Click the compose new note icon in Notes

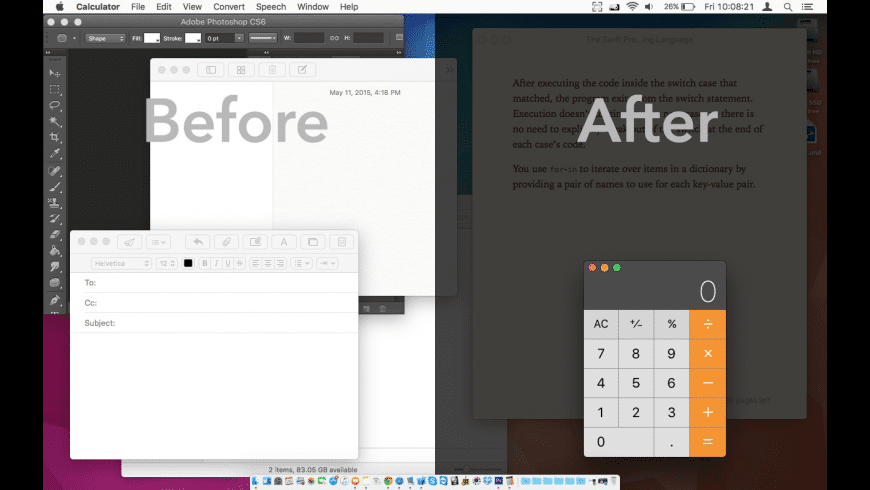[x=302, y=70]
